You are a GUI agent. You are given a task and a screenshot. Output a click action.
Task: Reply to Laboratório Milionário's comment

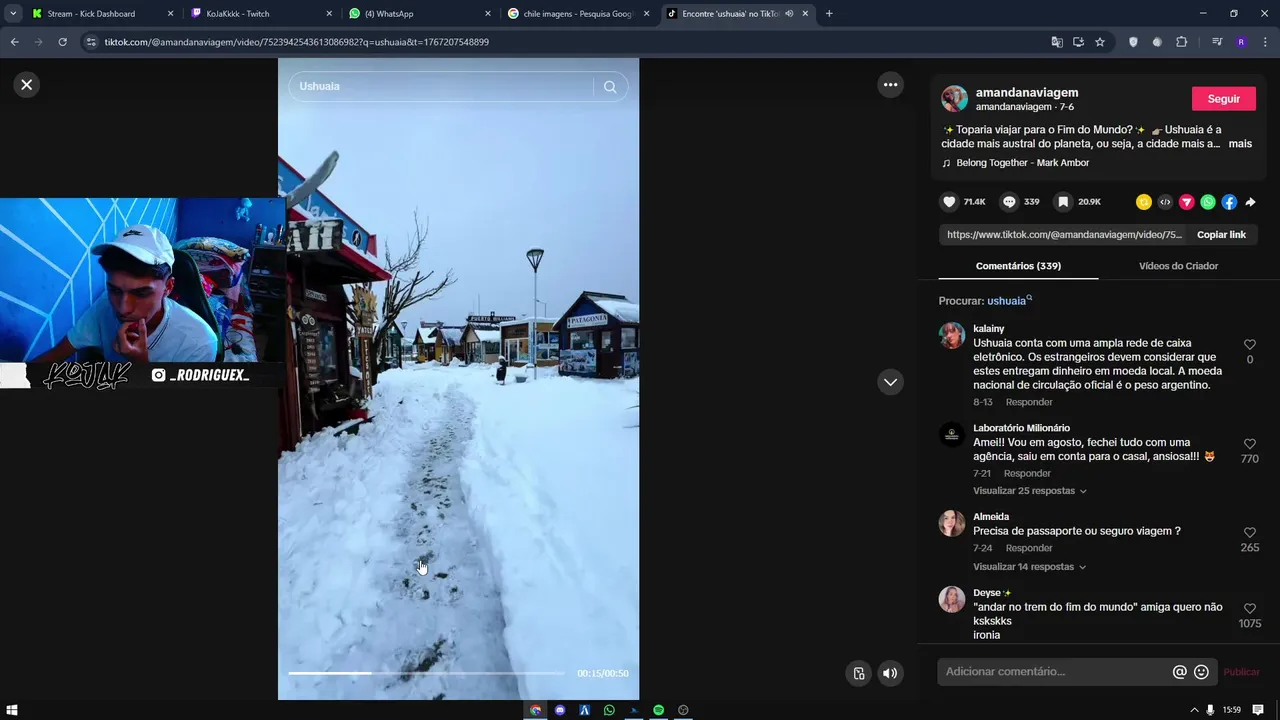coord(1027,474)
